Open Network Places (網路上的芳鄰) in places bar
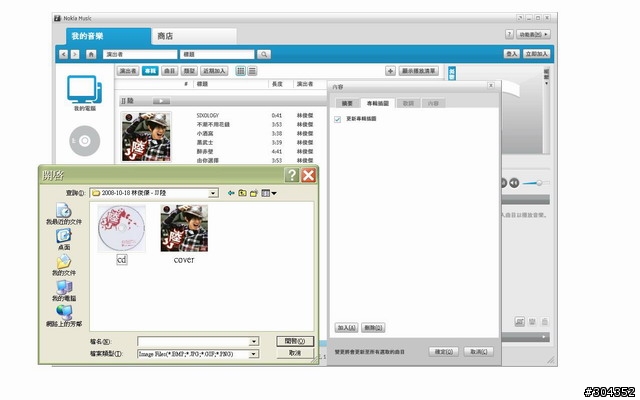The image size is (640, 400). pos(64,316)
